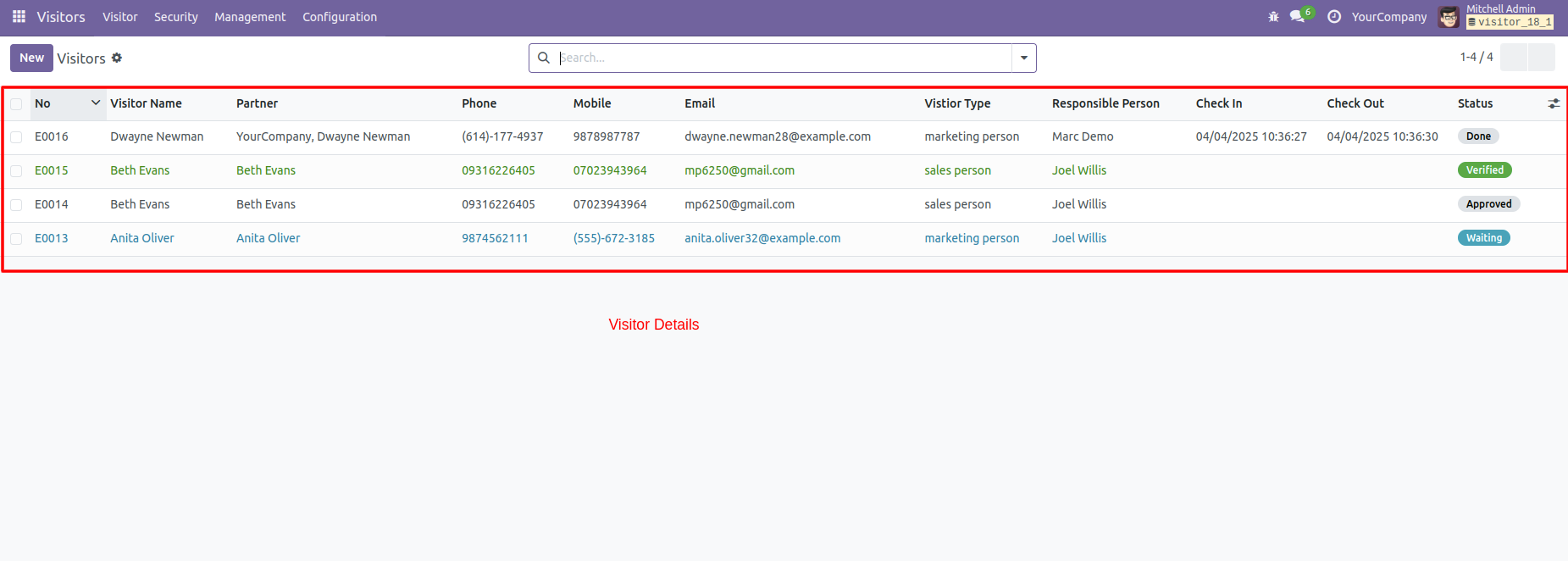This screenshot has height=561, width=1568.
Task: Click email dwayne.newman28@example.com
Action: (778, 136)
